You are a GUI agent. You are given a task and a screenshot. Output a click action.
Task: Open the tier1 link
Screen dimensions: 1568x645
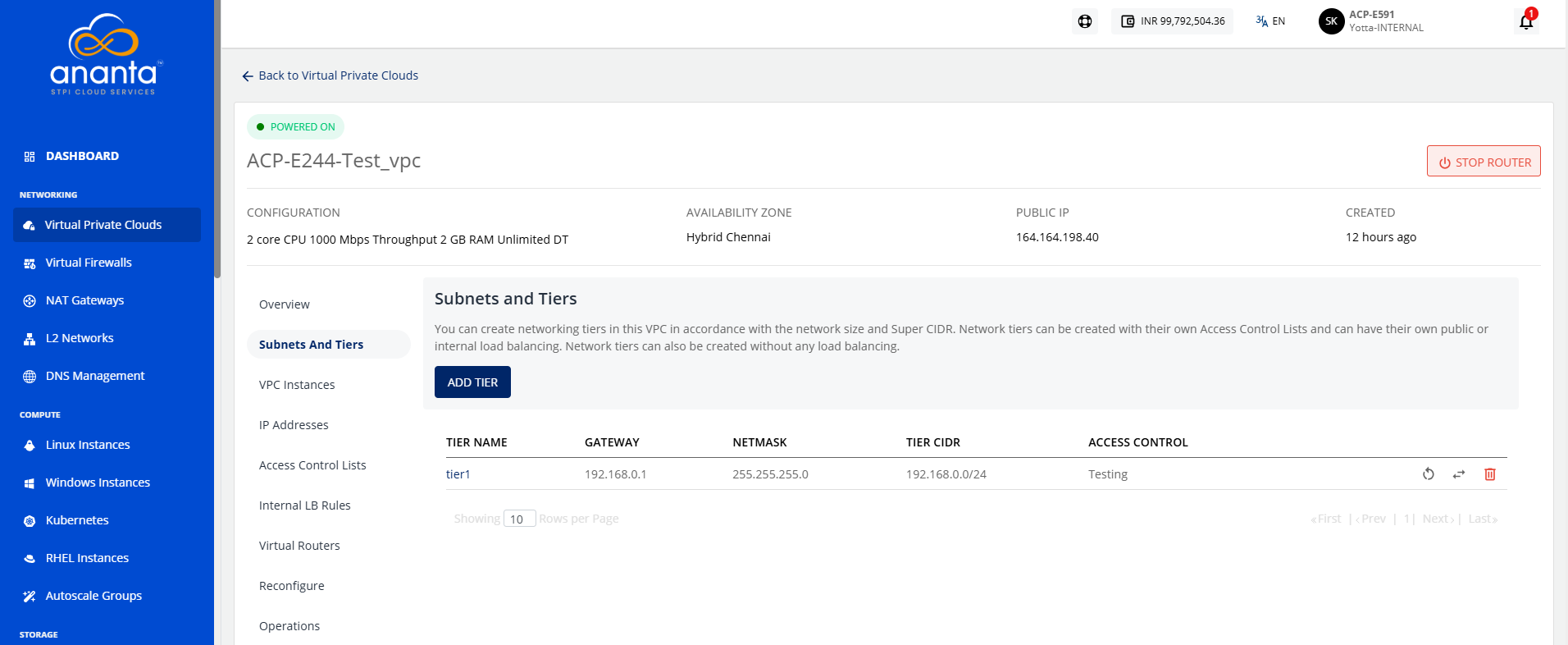pyautogui.click(x=458, y=474)
